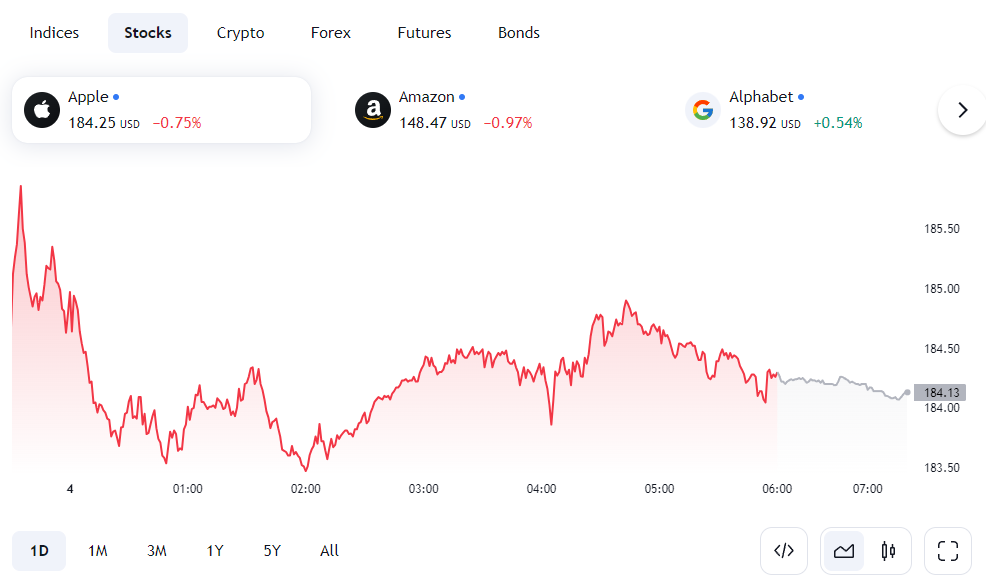Open the Indices tab

click(x=54, y=33)
